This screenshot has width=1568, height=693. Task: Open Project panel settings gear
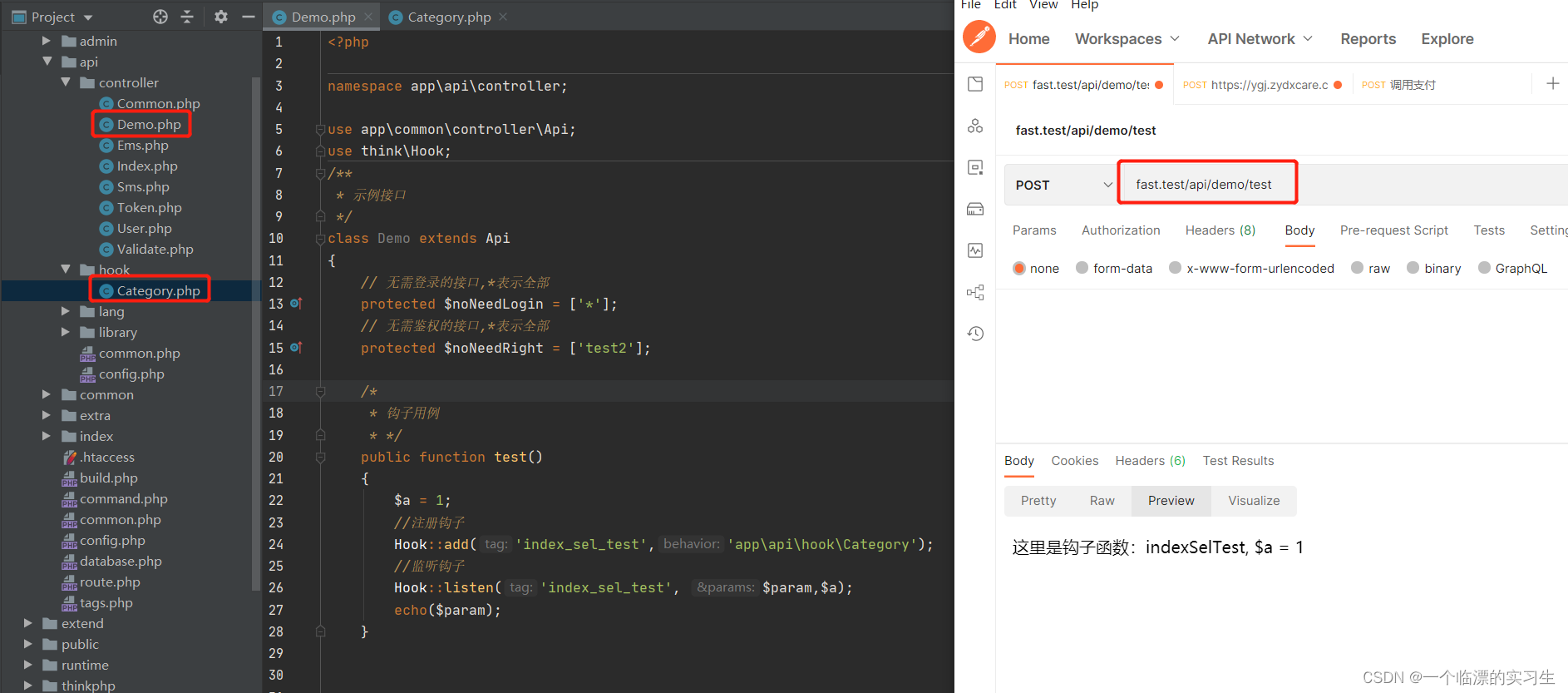[221, 17]
